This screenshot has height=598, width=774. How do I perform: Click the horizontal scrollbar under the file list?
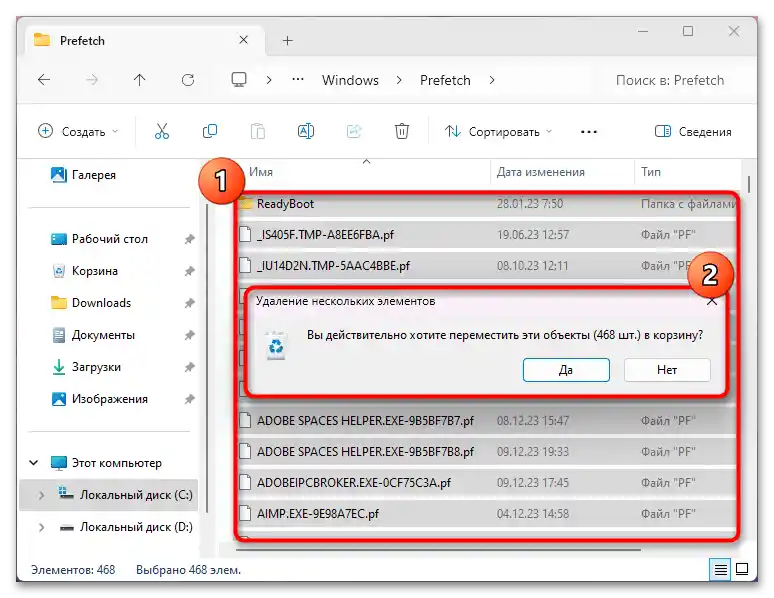tap(438, 549)
